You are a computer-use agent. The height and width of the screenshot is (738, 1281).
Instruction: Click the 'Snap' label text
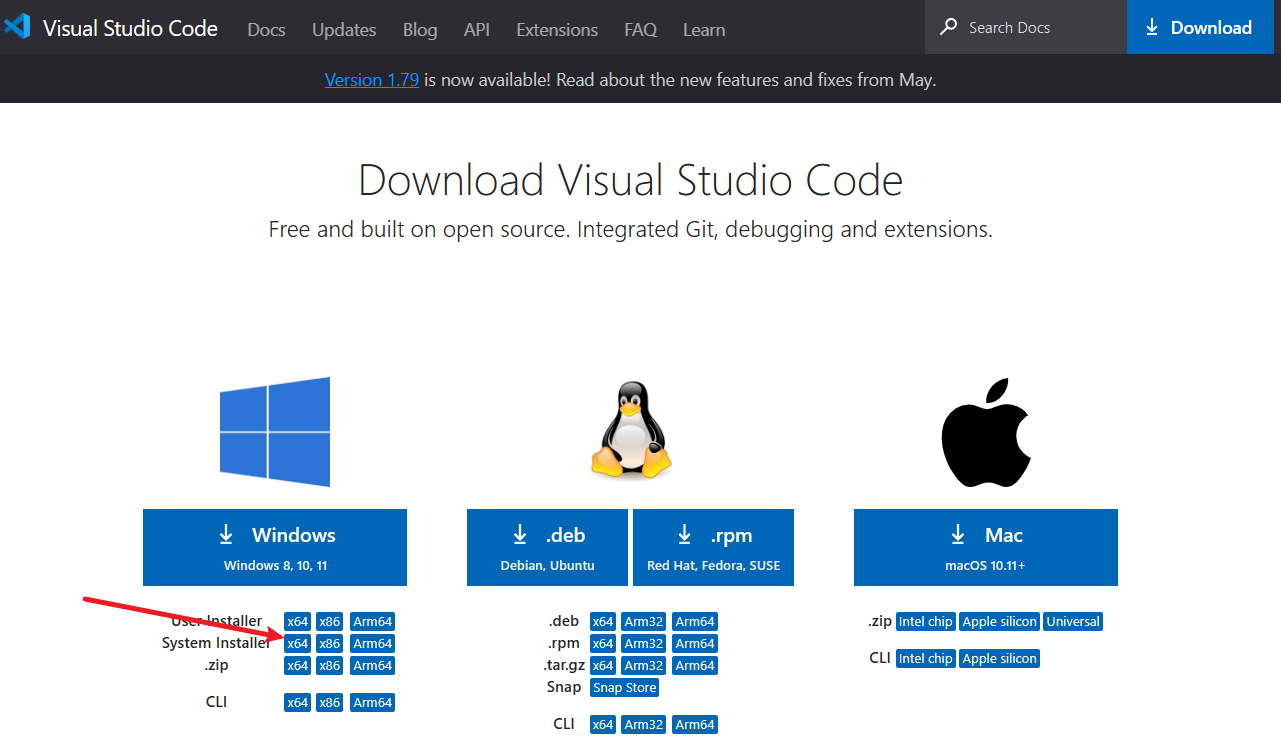click(564, 687)
